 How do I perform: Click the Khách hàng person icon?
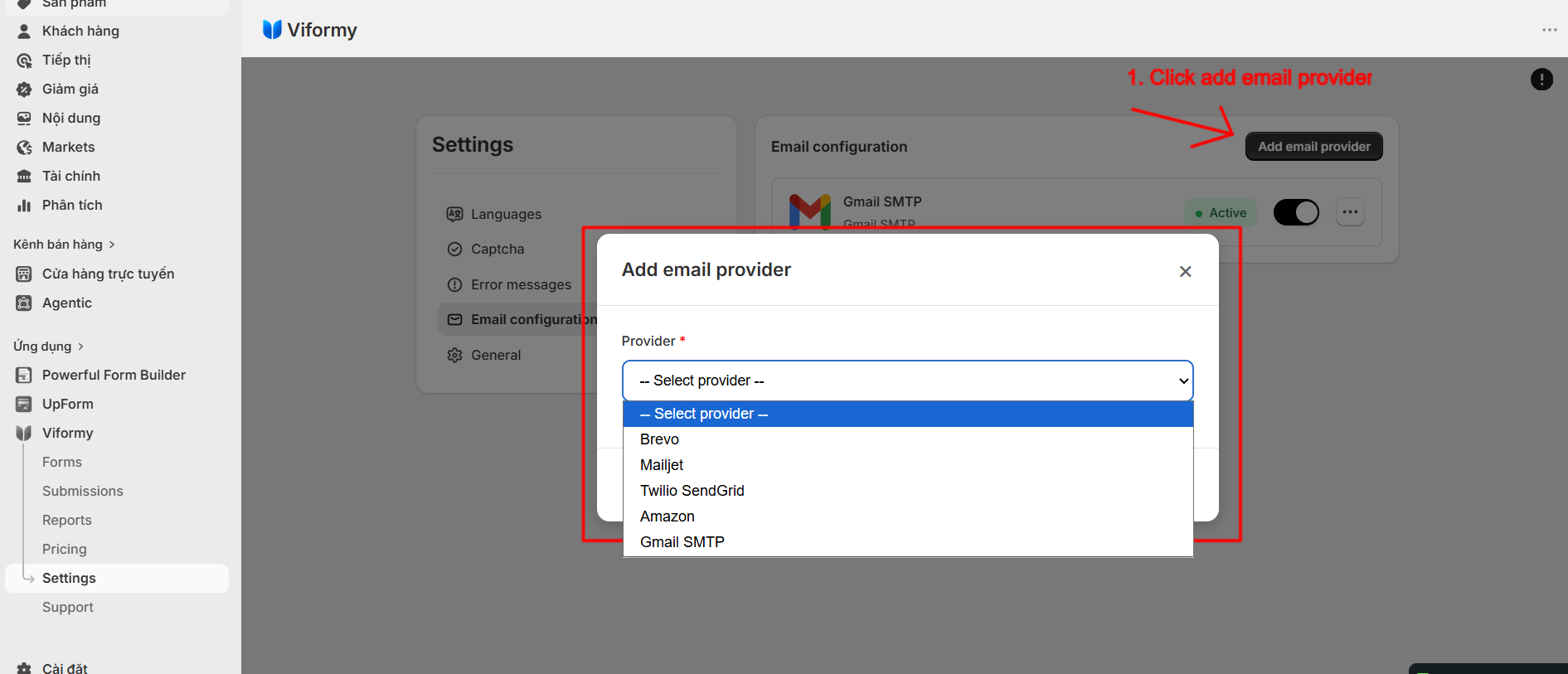(x=24, y=31)
